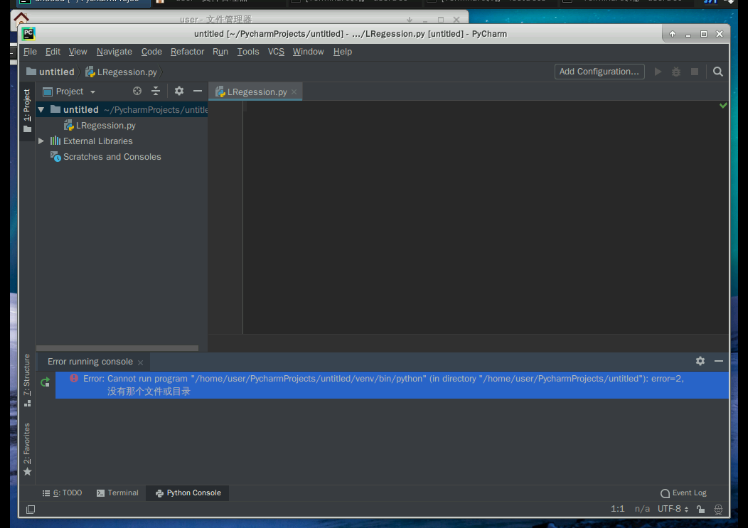Click the Add Configuration button

(598, 72)
